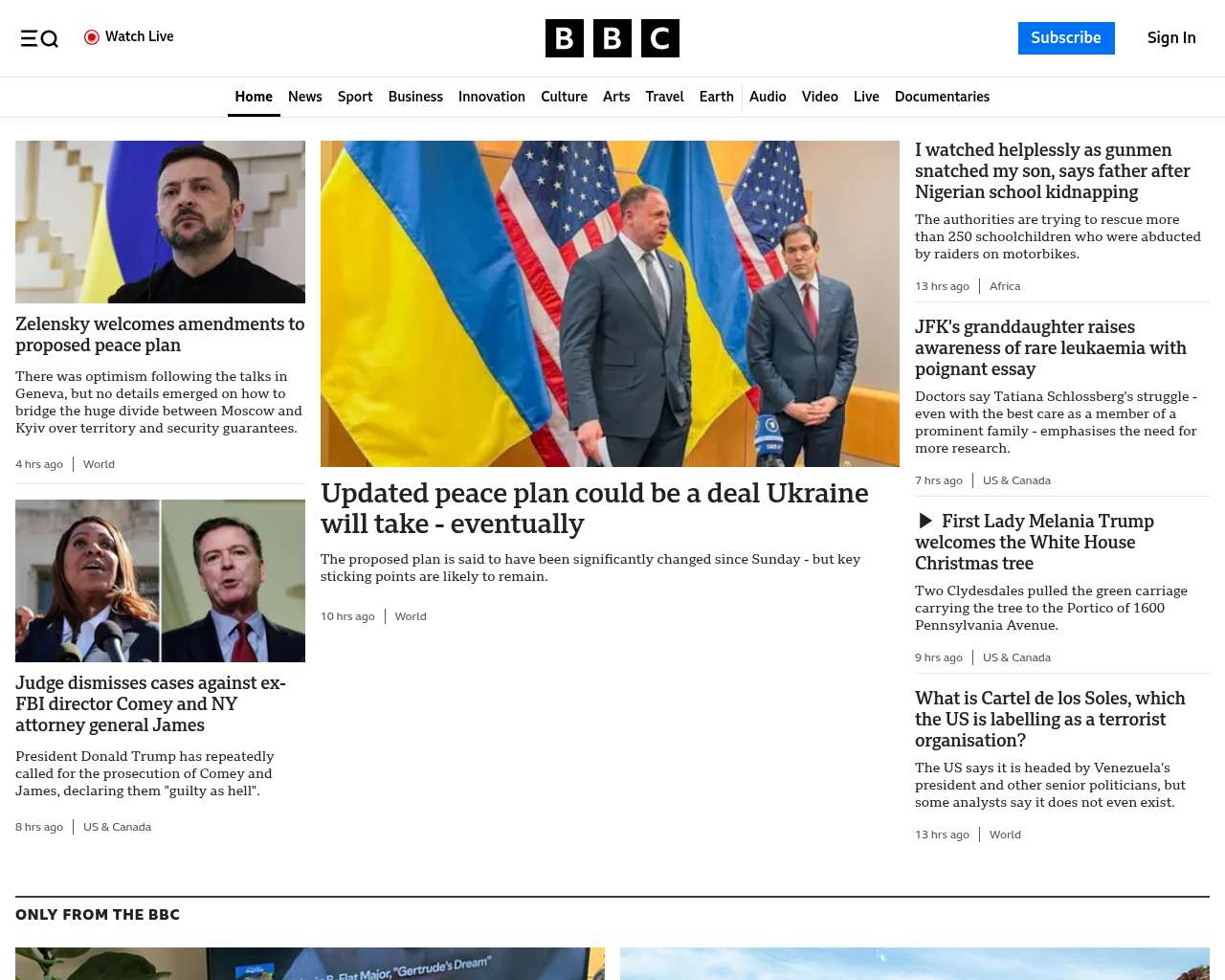Image resolution: width=1225 pixels, height=980 pixels.
Task: Open the Sport section
Action: point(355,97)
